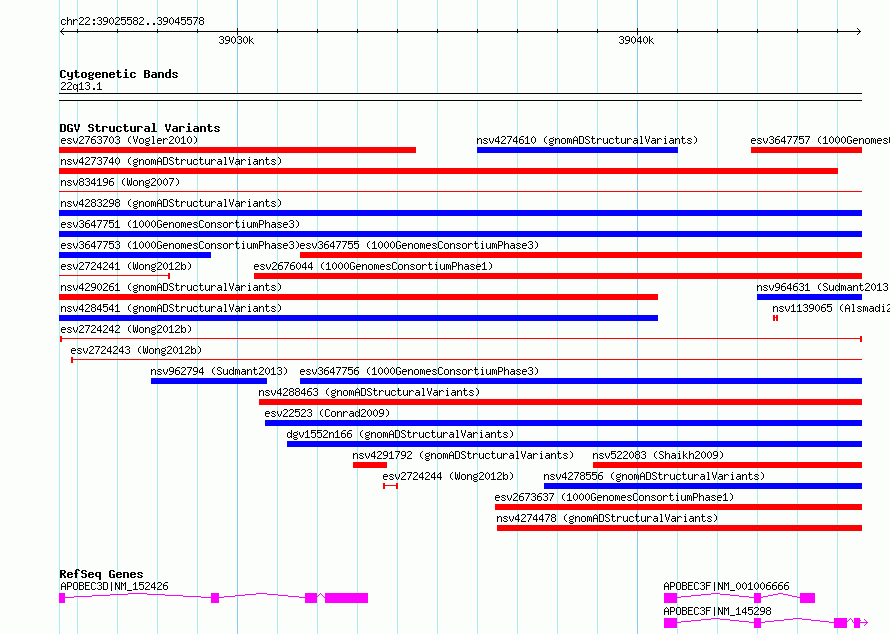890x634 pixels.
Task: Open variant nsv4283298 details
Action: [171, 203]
